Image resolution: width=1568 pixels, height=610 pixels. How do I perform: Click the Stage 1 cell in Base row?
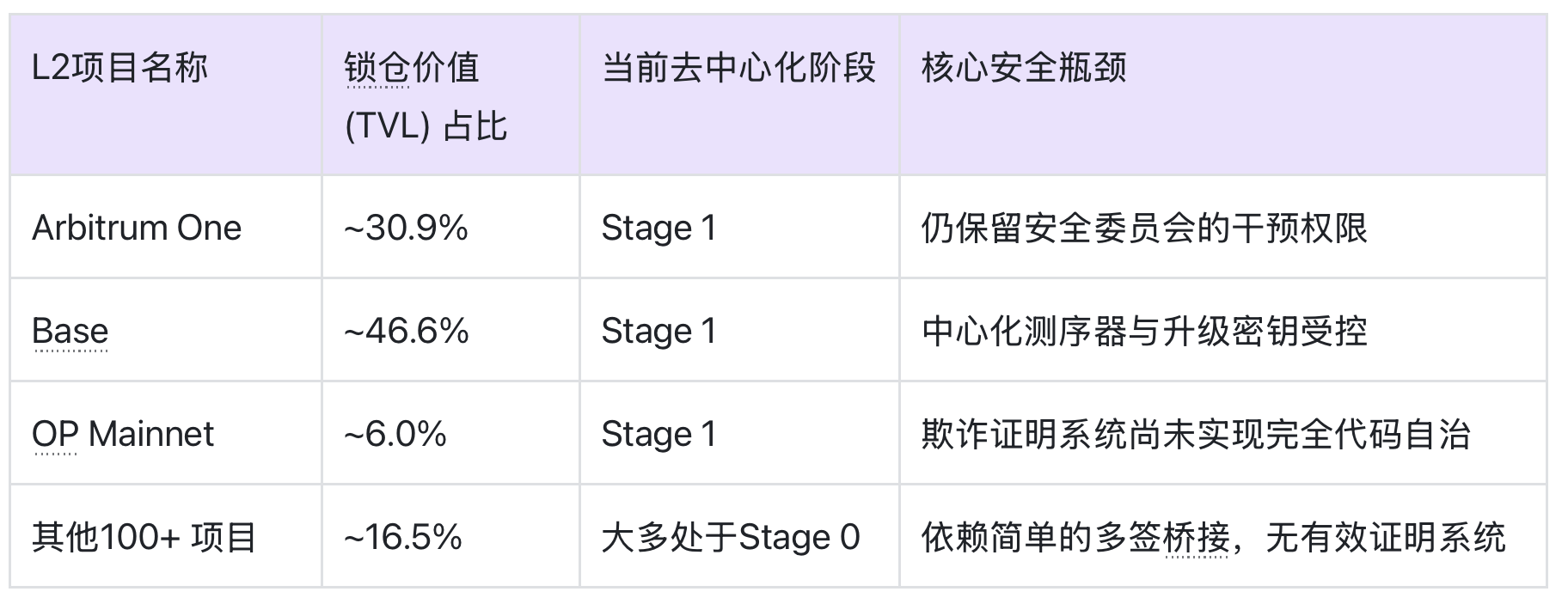tap(658, 331)
